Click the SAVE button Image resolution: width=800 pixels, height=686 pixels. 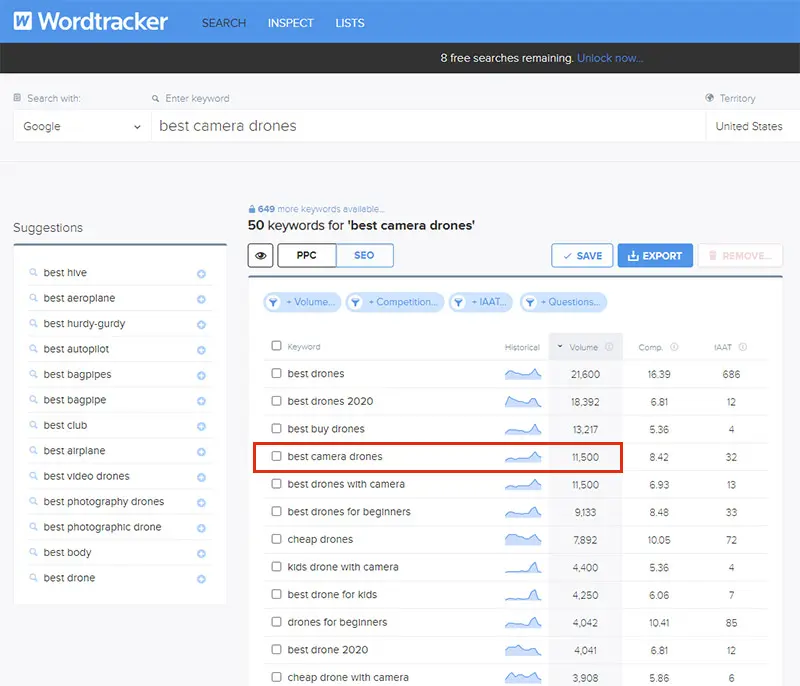tap(582, 256)
